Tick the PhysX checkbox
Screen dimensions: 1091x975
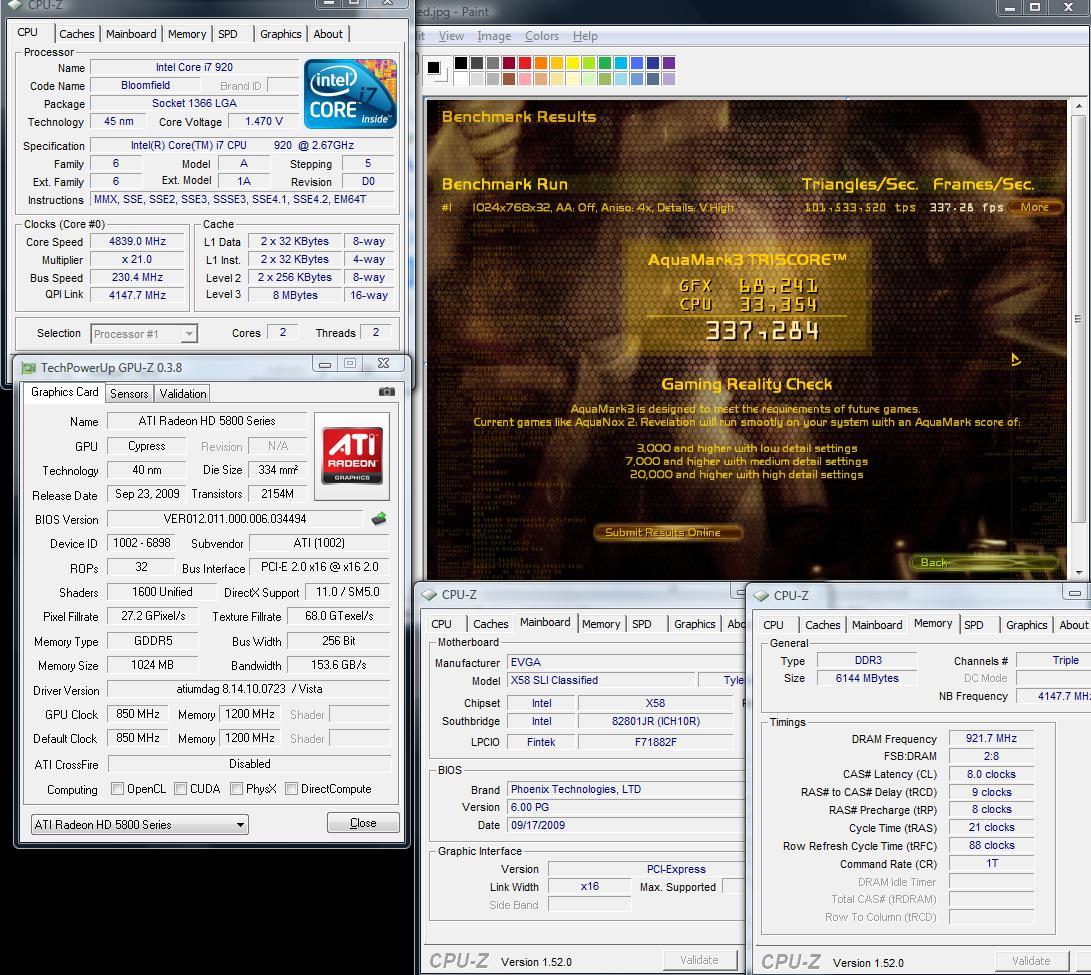(236, 788)
